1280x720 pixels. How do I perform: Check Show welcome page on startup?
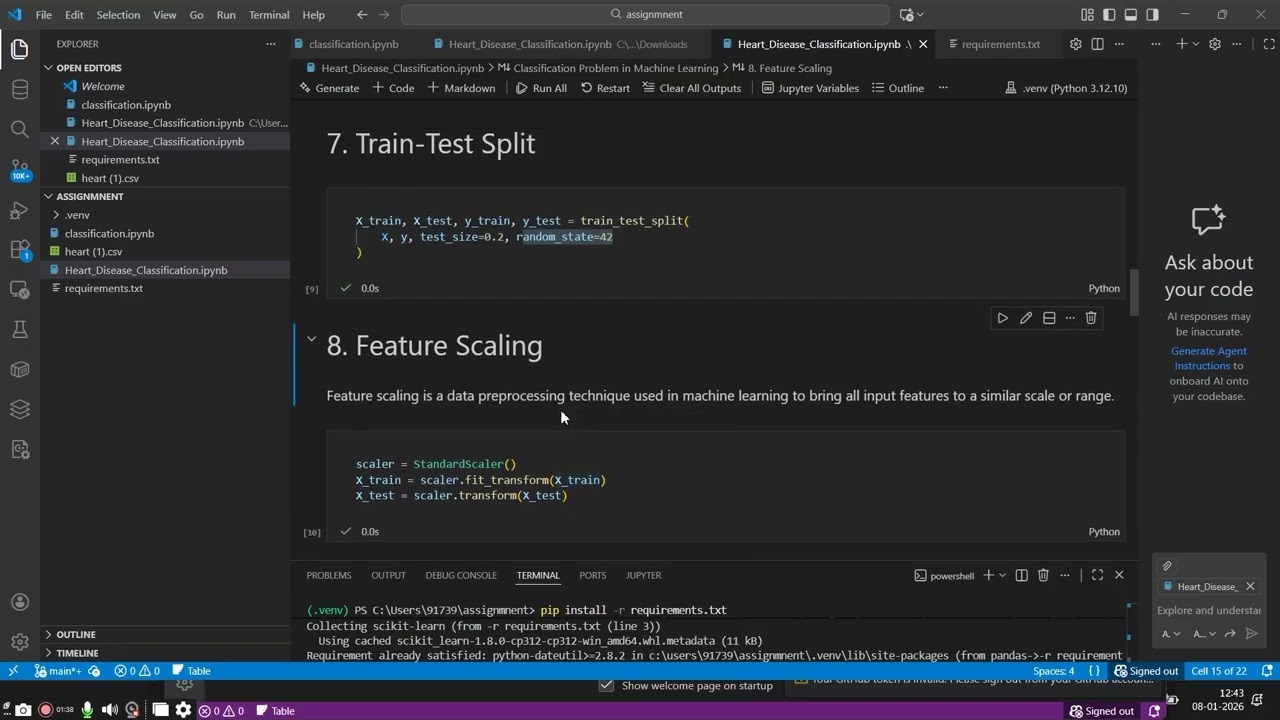[606, 685]
